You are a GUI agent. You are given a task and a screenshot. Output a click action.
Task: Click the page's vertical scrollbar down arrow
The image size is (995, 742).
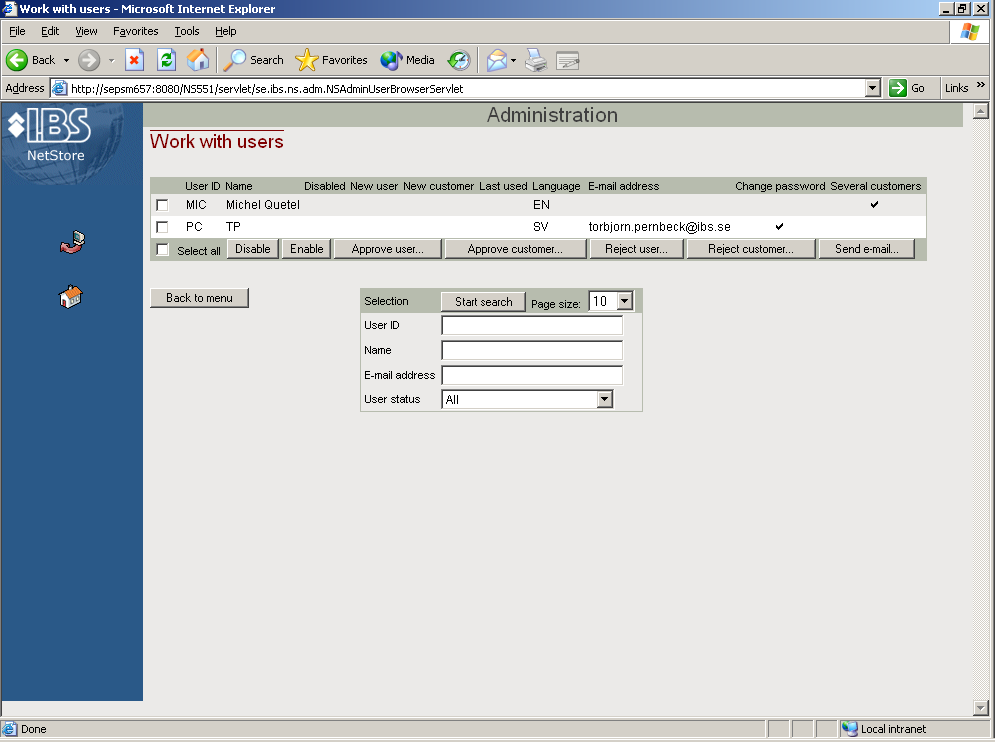coord(980,708)
